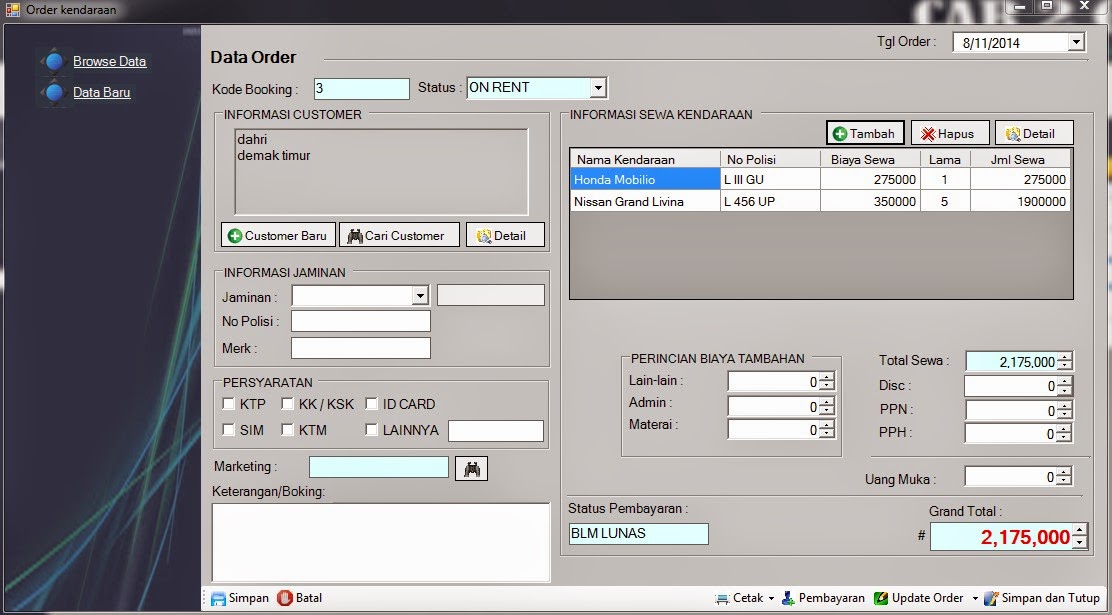Check the SIM requirement checkbox
1112x615 pixels.
pos(227,429)
